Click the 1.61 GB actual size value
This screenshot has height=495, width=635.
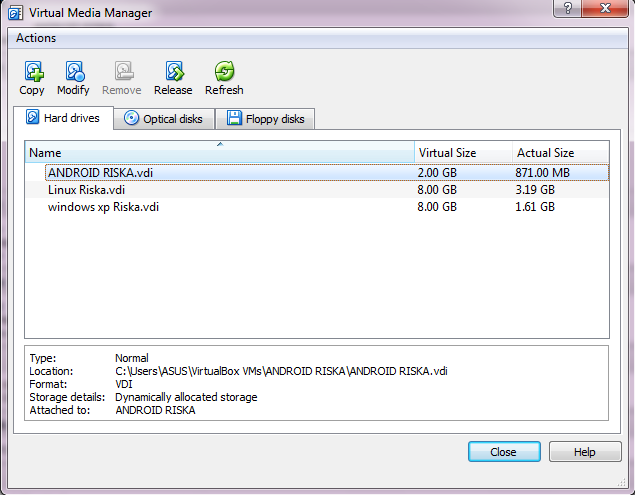[535, 207]
